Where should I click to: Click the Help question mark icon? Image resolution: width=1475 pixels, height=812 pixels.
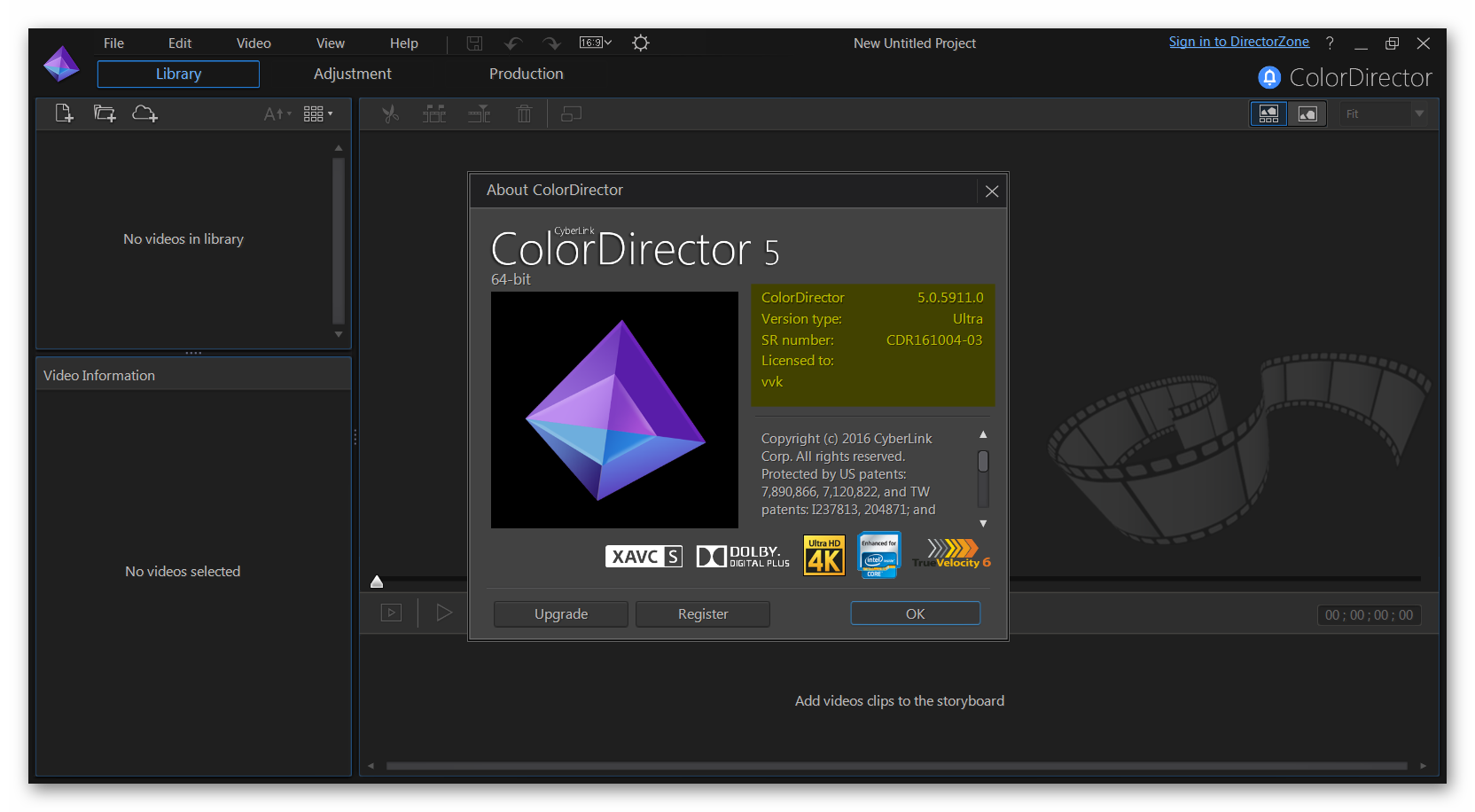[1330, 43]
